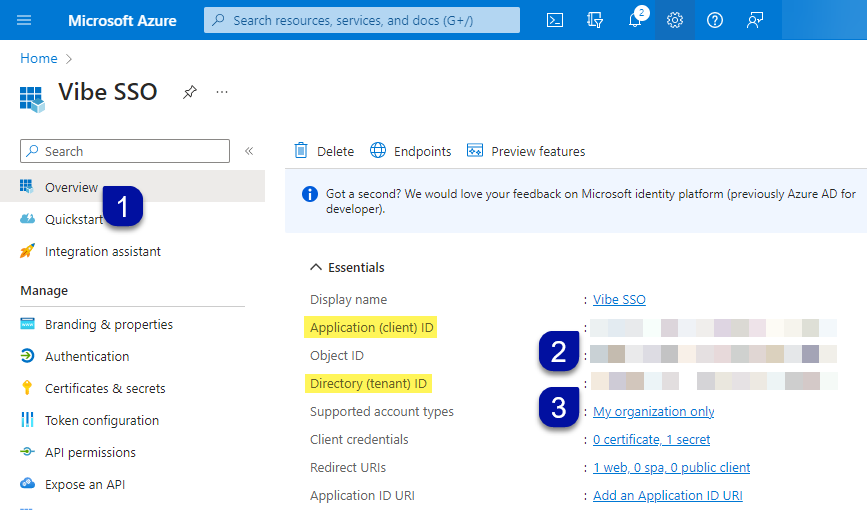Viewport: 867px width, 510px height.
Task: Open the 1 web, 0 spa redirect link
Action: pyautogui.click(x=671, y=467)
